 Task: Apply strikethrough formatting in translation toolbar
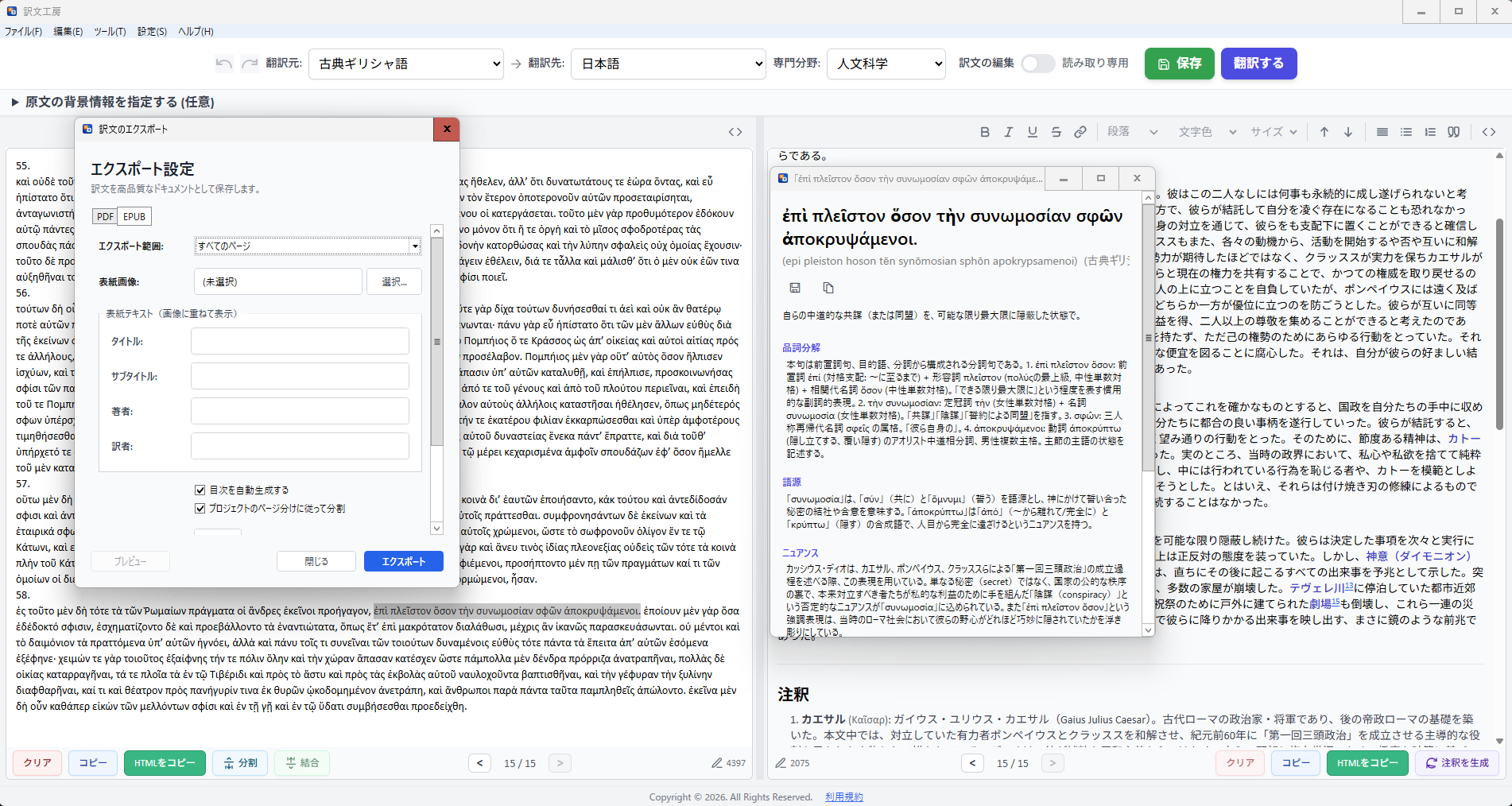[x=1056, y=132]
